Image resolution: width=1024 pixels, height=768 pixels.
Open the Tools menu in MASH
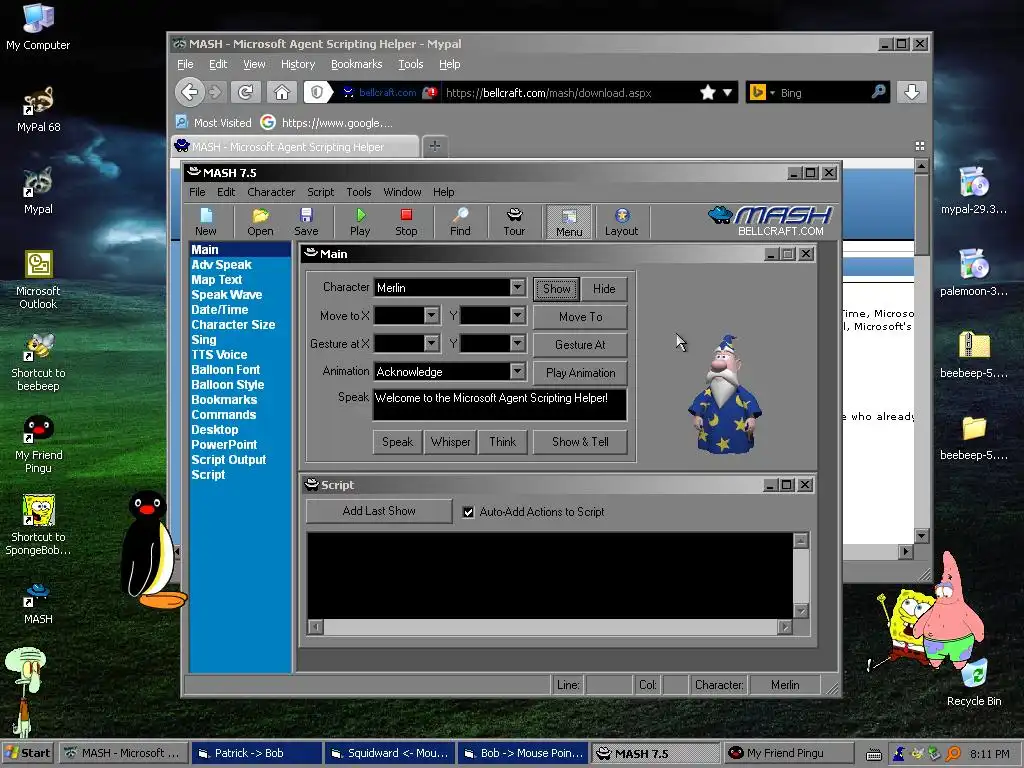[359, 192]
